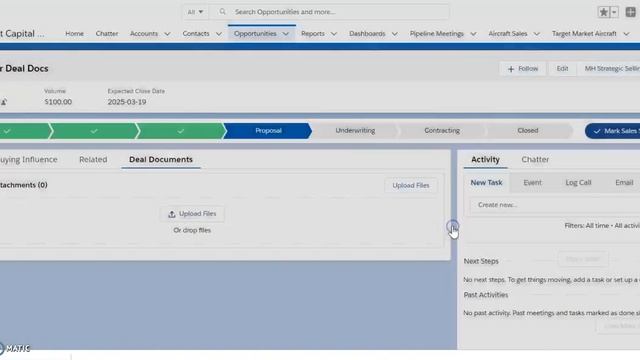Click the Mark Sales Stage button

tap(613, 131)
